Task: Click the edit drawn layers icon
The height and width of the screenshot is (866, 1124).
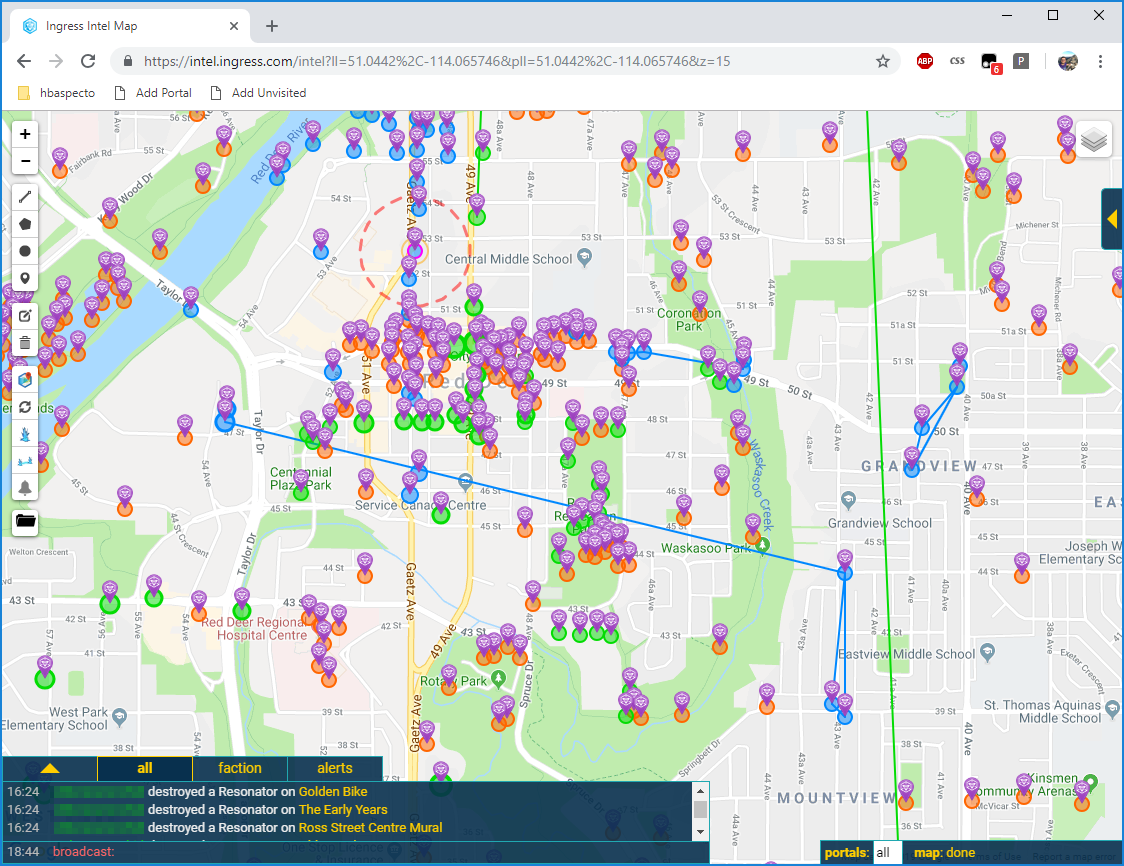Action: click(x=25, y=316)
